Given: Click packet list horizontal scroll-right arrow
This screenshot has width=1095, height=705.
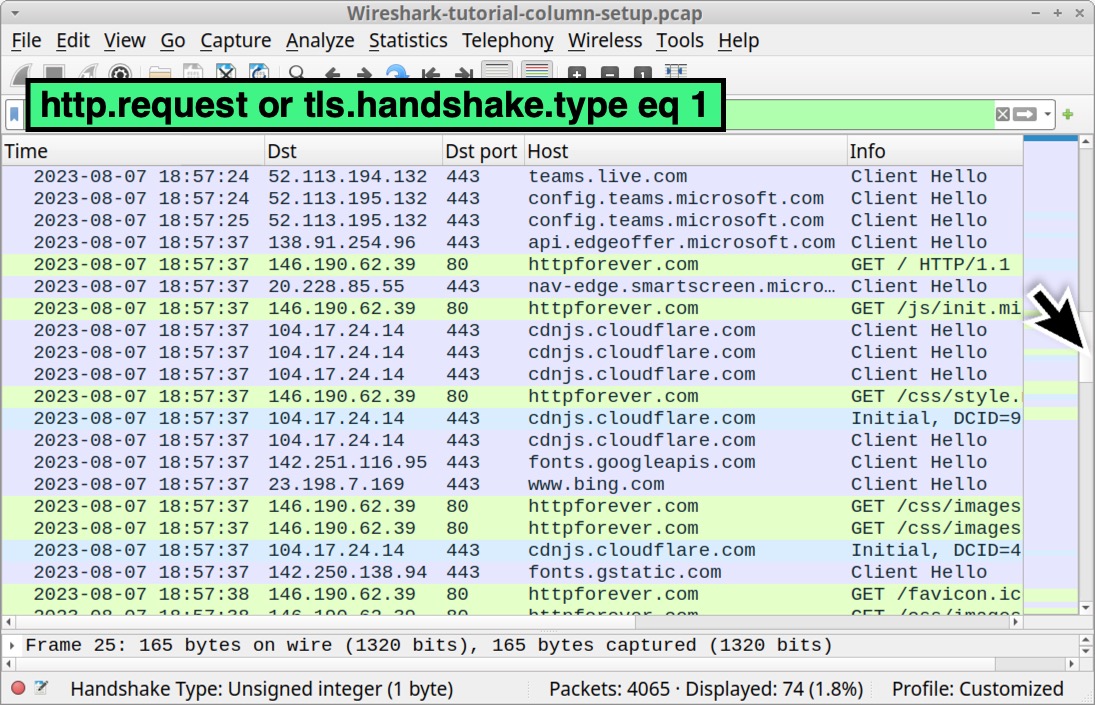Looking at the screenshot, I should click(x=1016, y=621).
